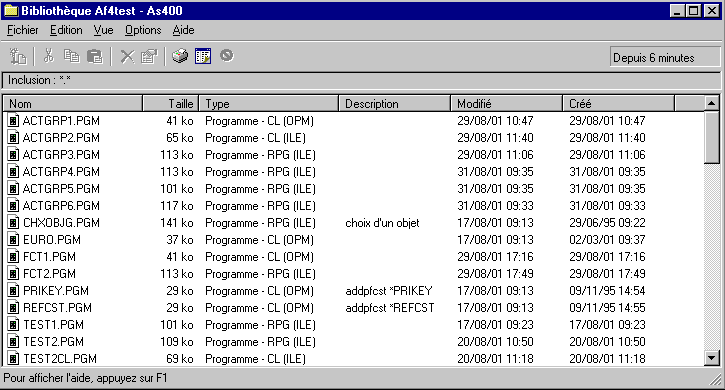Image resolution: width=725 pixels, height=390 pixels.
Task: Click the Paste clipboard icon
Action: (x=95, y=56)
